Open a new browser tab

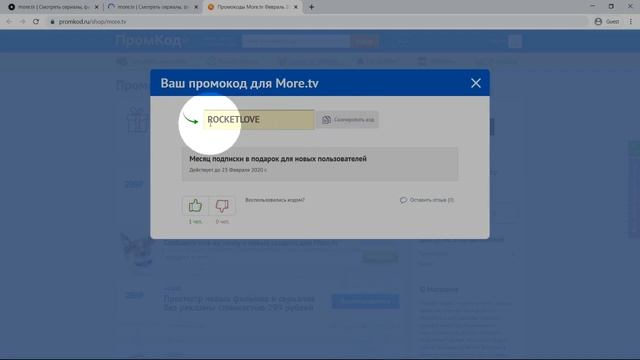click(x=311, y=7)
